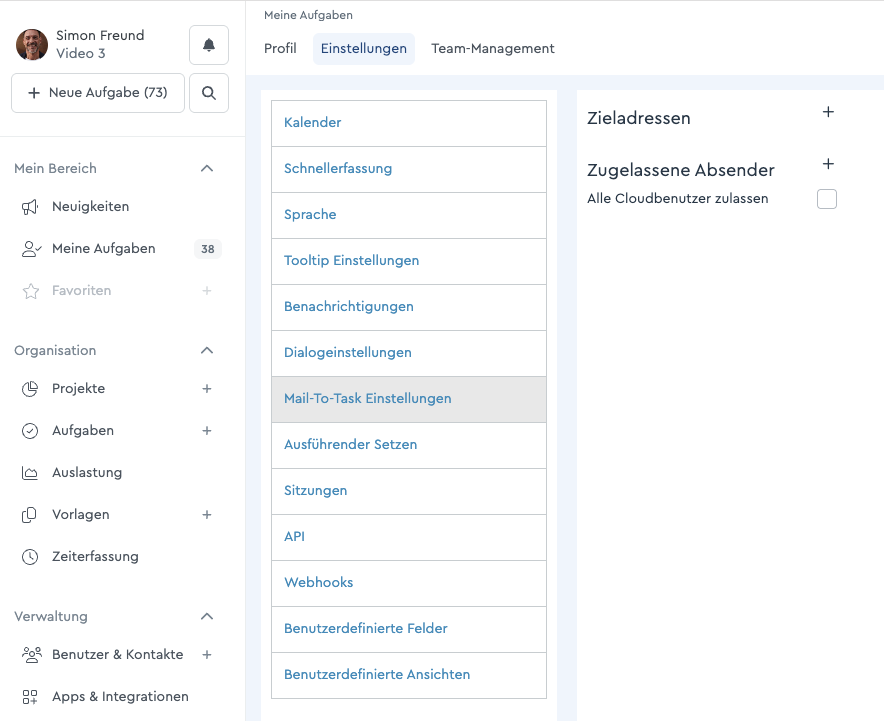Add a Zugelassene Absender entry with plus
Viewport: 884px width, 721px height.
(x=828, y=164)
